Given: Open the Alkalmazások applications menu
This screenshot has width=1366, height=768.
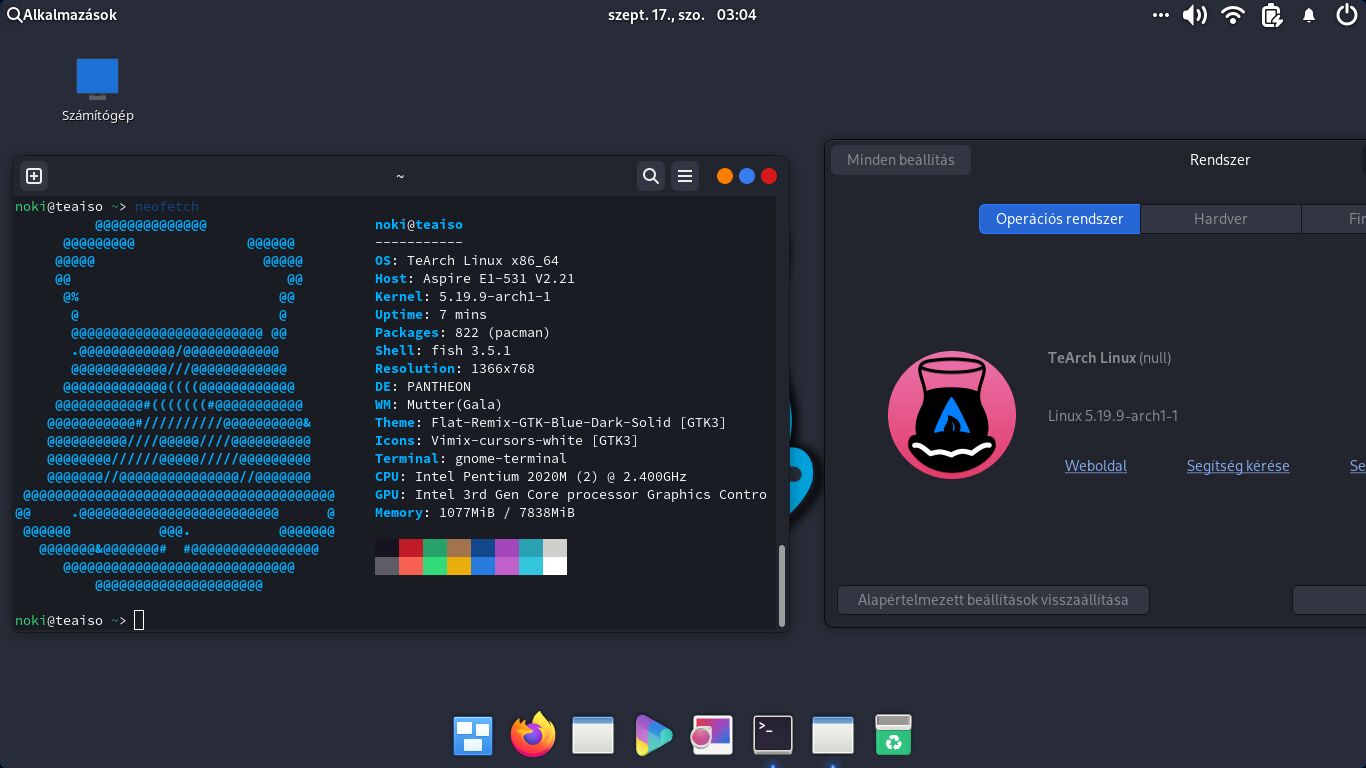Looking at the screenshot, I should [61, 15].
